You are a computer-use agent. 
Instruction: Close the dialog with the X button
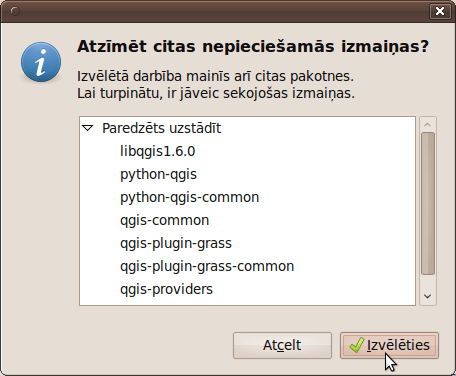440,11
